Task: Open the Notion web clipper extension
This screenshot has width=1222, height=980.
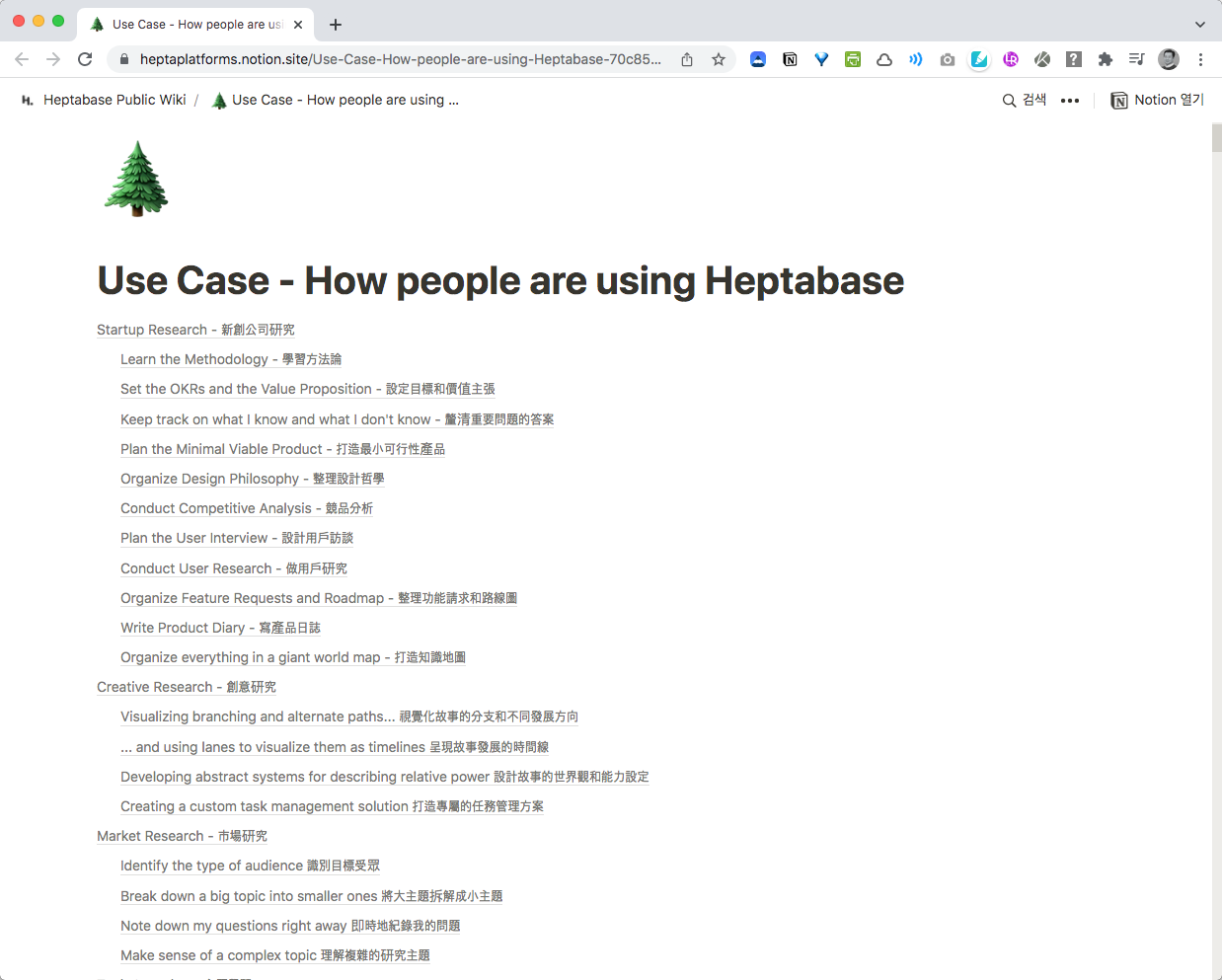Action: tap(790, 59)
